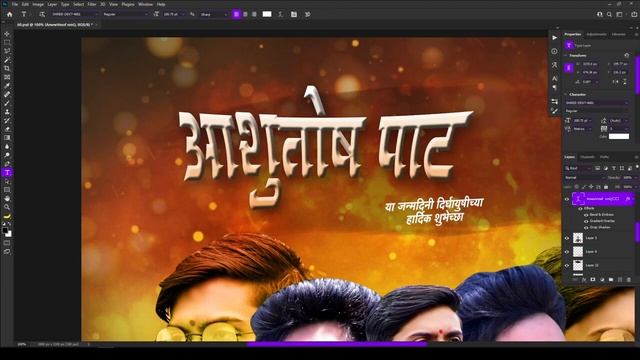Toggle text orientation in options bar
Viewport: 640px width, 360px height.
[x=42, y=14]
